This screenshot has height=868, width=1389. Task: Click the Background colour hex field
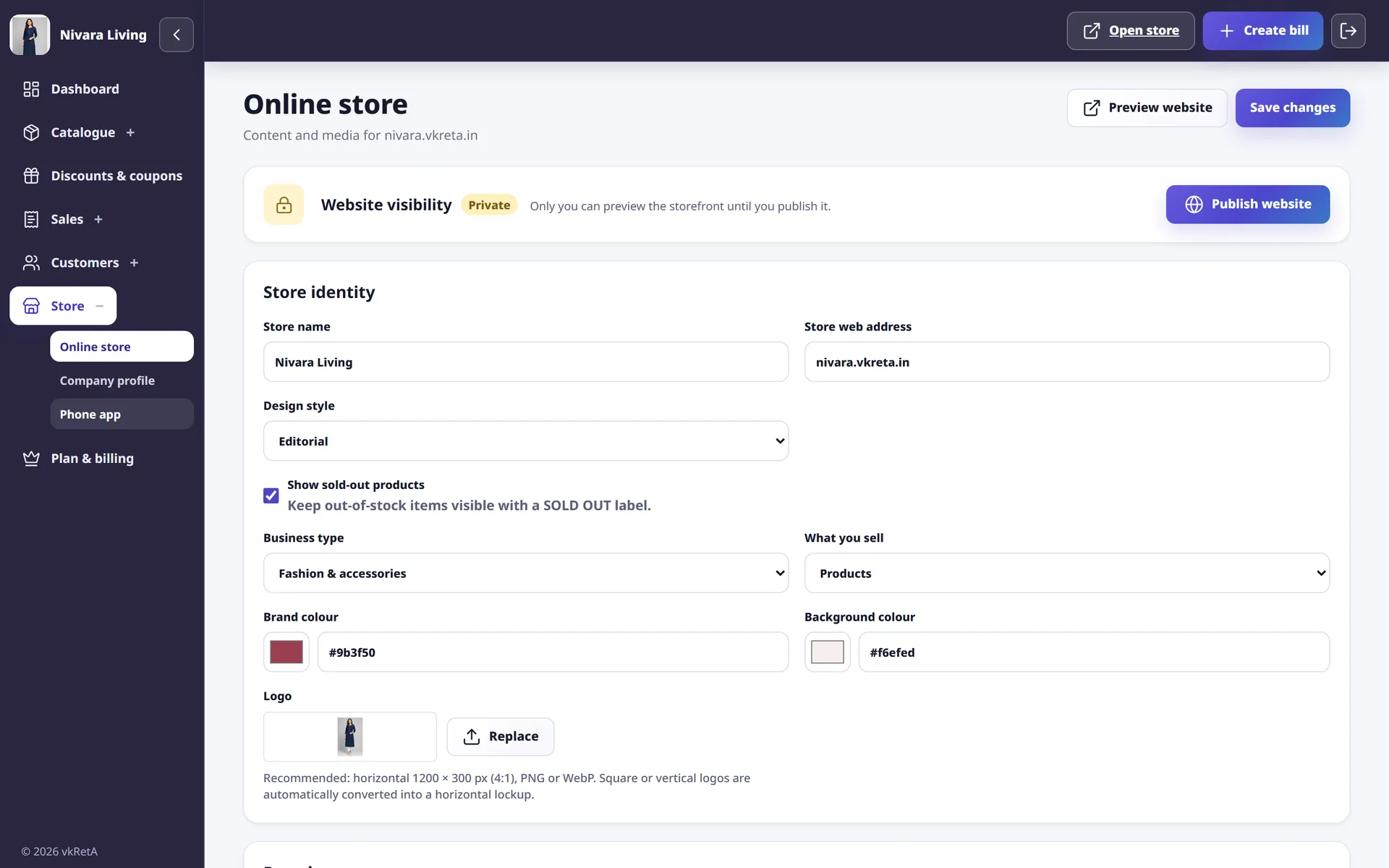point(1094,652)
